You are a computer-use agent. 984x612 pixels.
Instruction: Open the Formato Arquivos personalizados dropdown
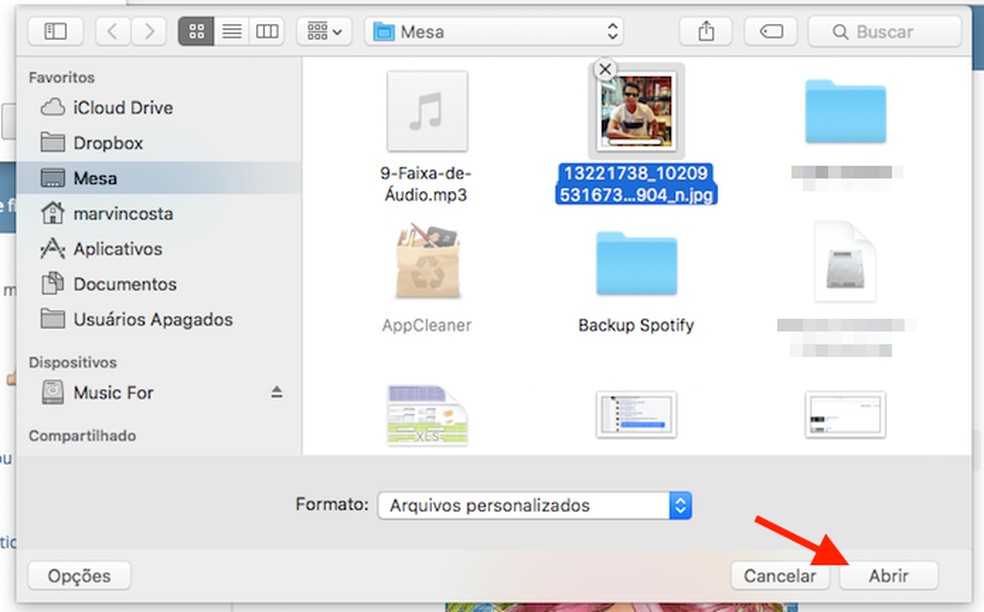[535, 505]
